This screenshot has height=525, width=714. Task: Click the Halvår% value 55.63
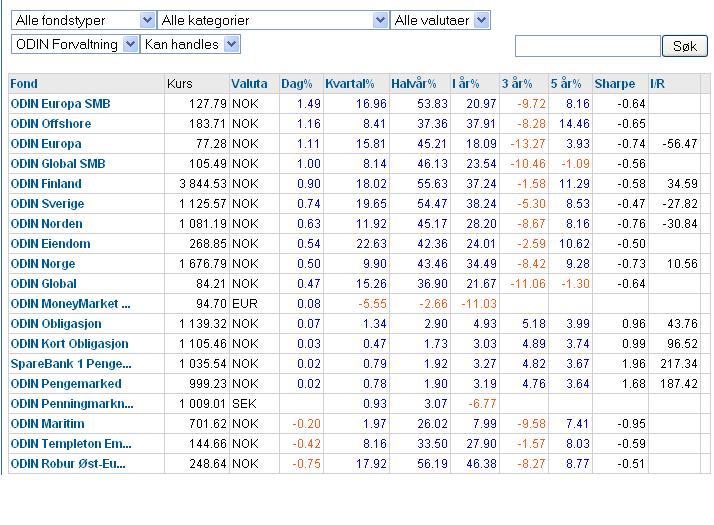click(433, 184)
